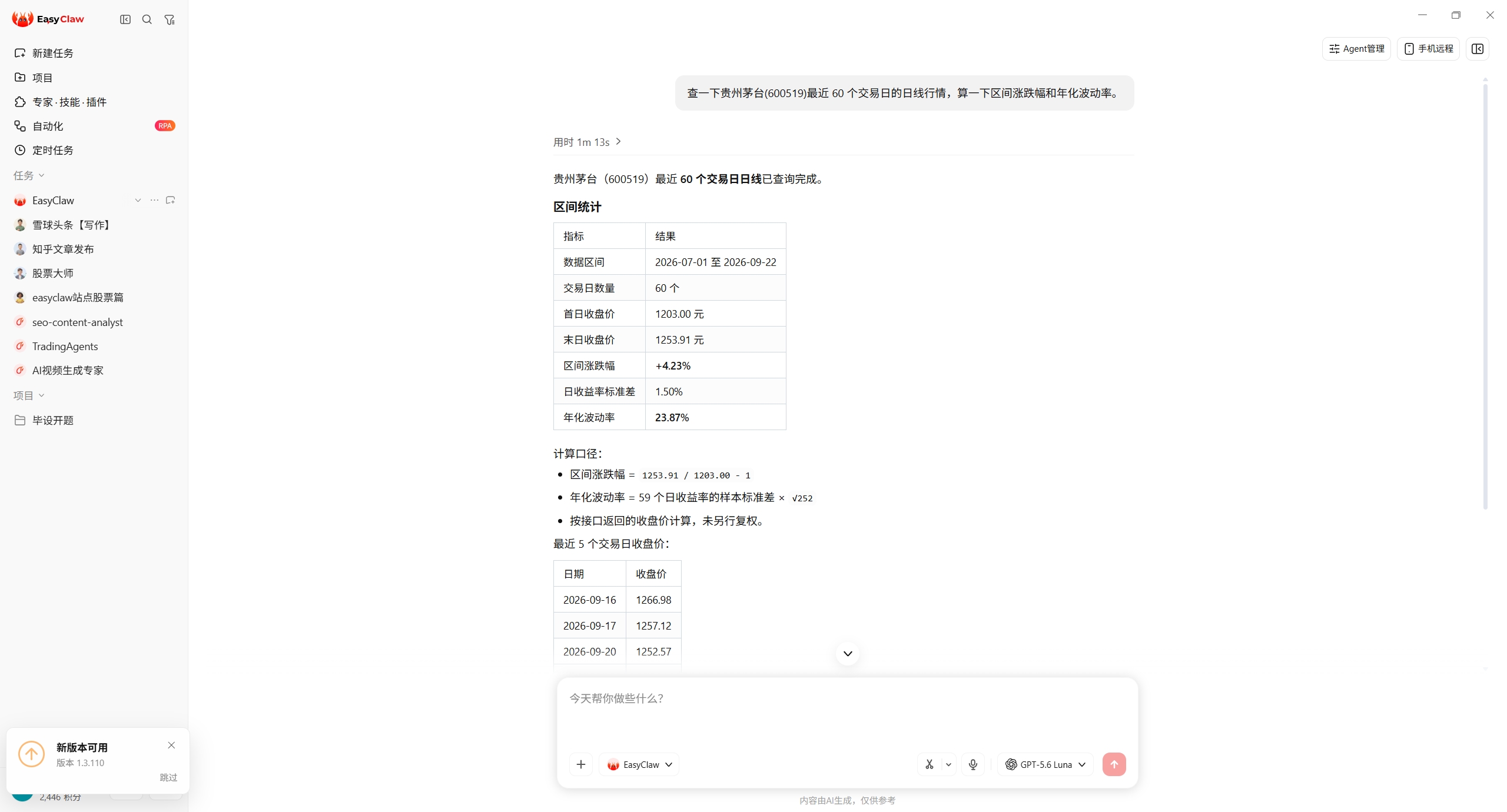
Task: Open the 雪球头条【写作】 task
Action: coord(94,225)
